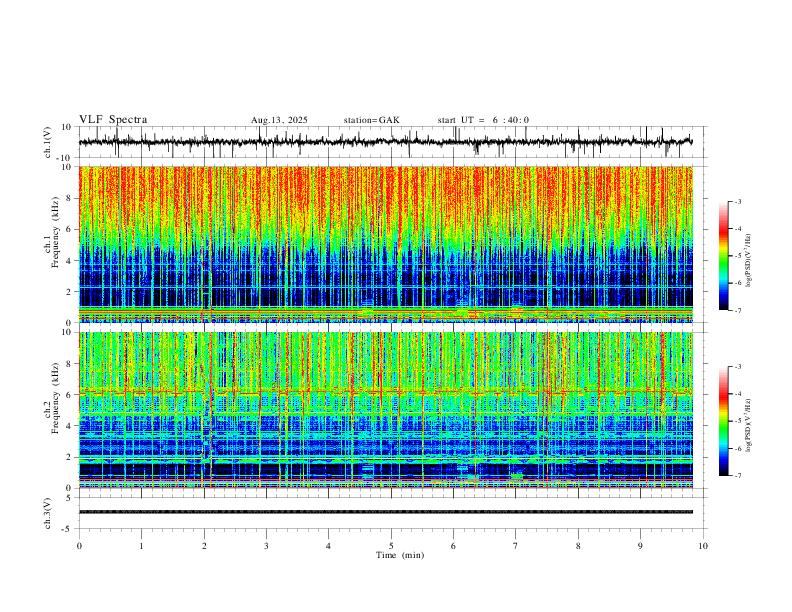This screenshot has height=612, width=792.
Task: Select the ch.1 voltage waveform trace
Action: [385, 142]
